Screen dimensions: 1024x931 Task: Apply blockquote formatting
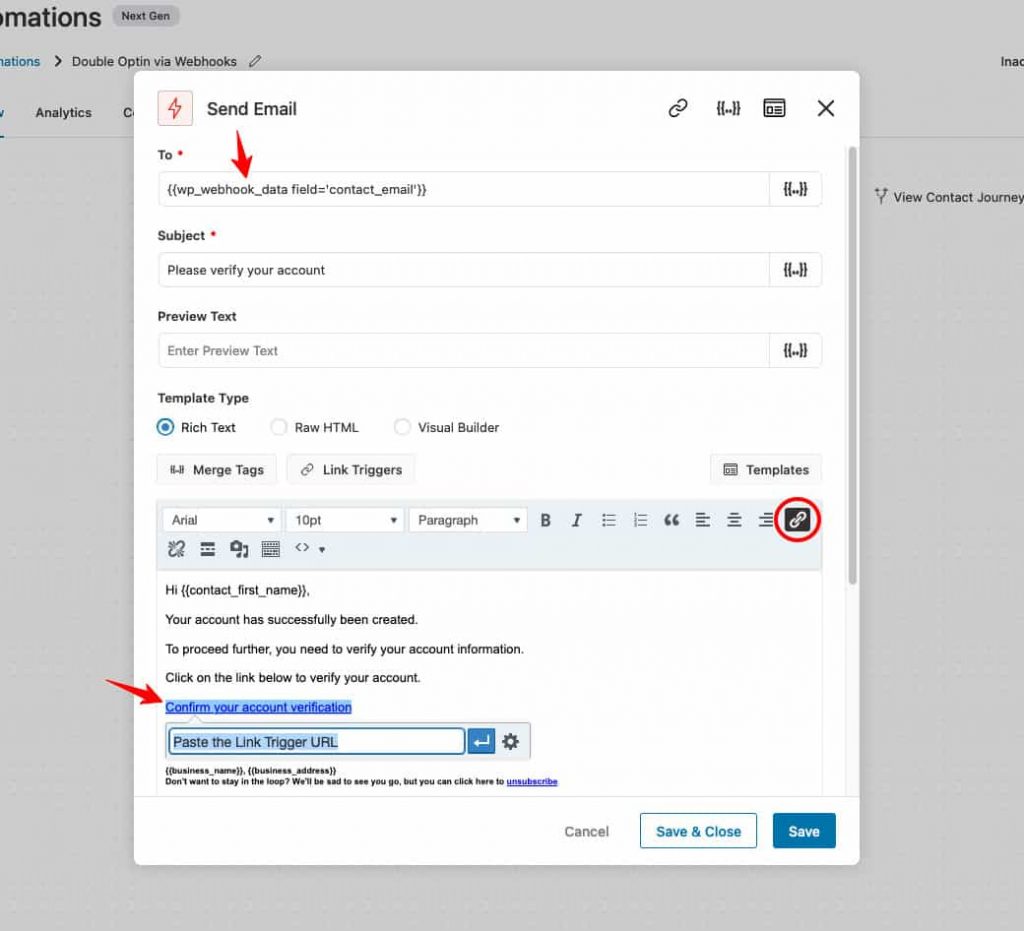pos(671,520)
